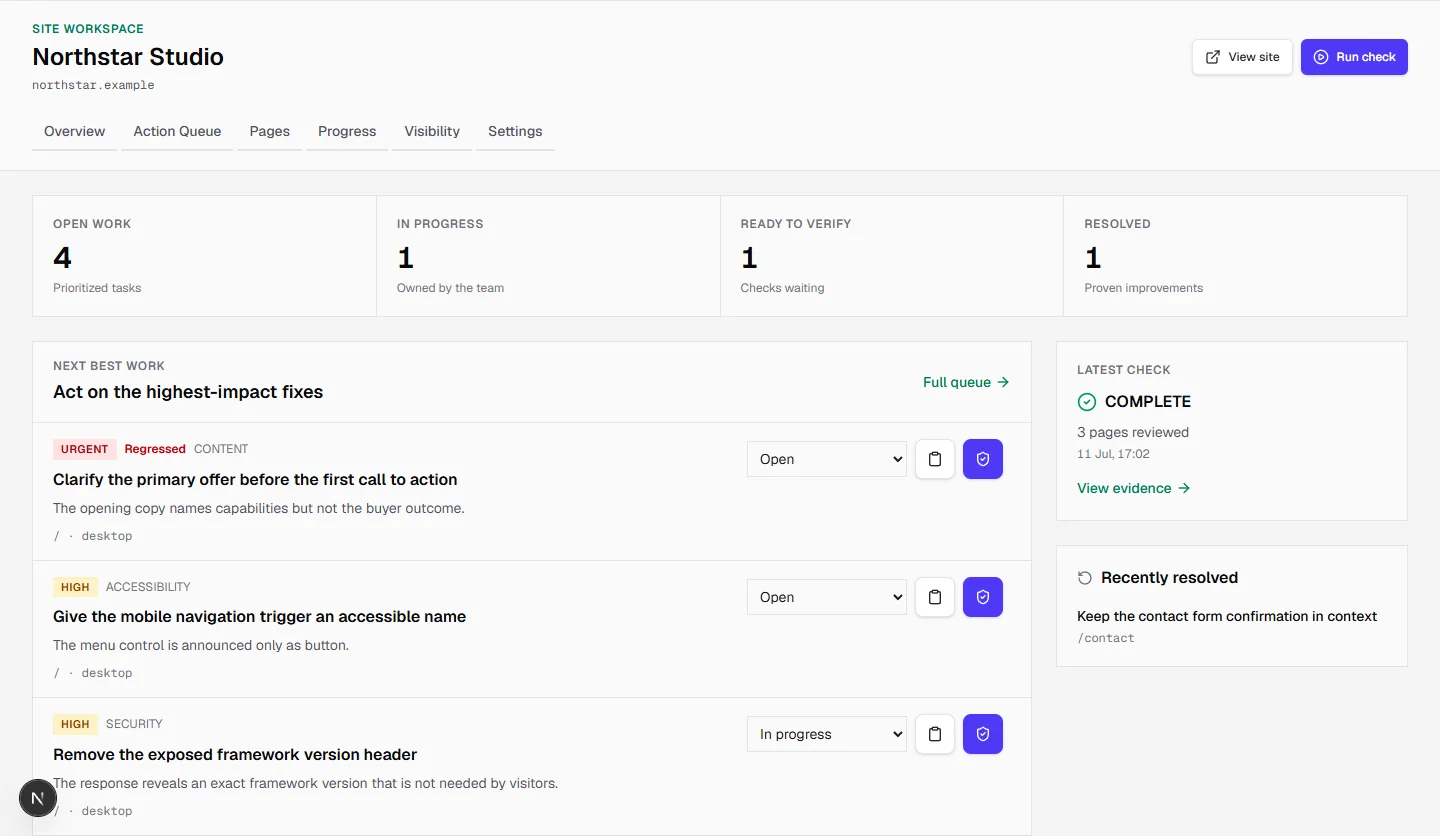
Task: Click the HIGH badge next to ACCESSIBILITY
Action: click(x=75, y=587)
